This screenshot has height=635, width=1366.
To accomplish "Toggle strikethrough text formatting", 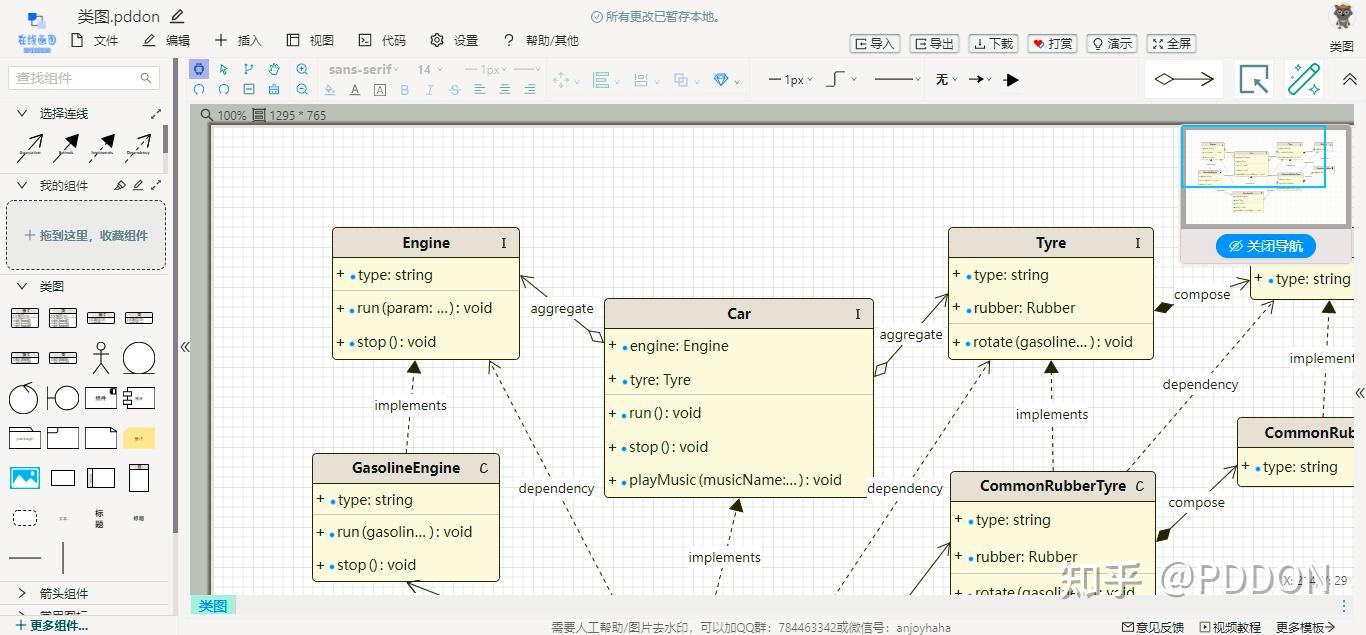I will [x=455, y=90].
